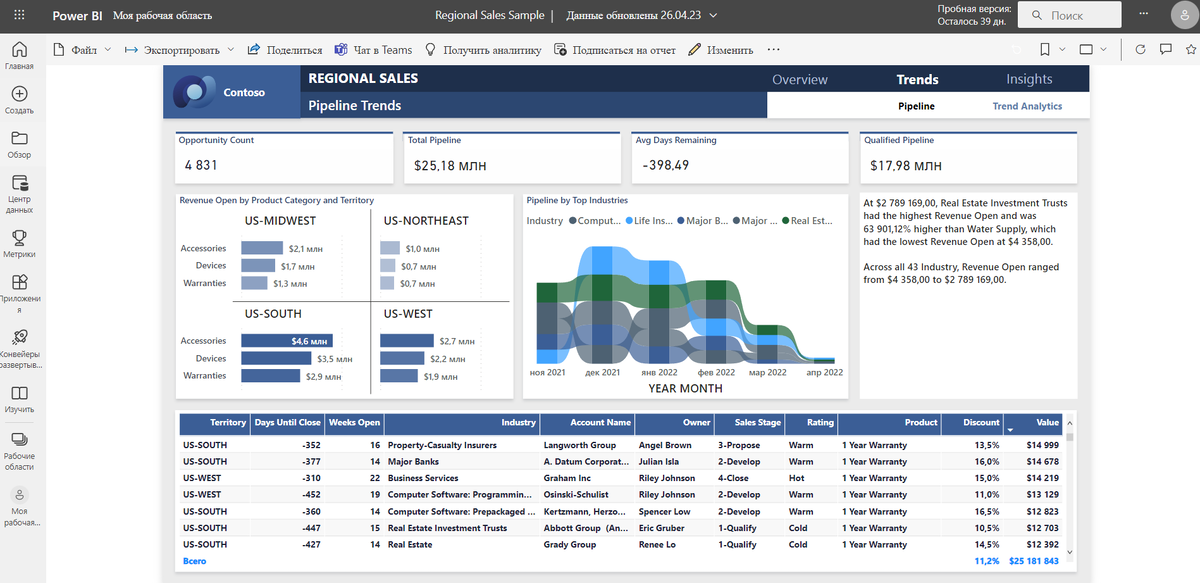1200x583 pixels.
Task: Click the table vertical scrollbar
Action: pos(1069,487)
